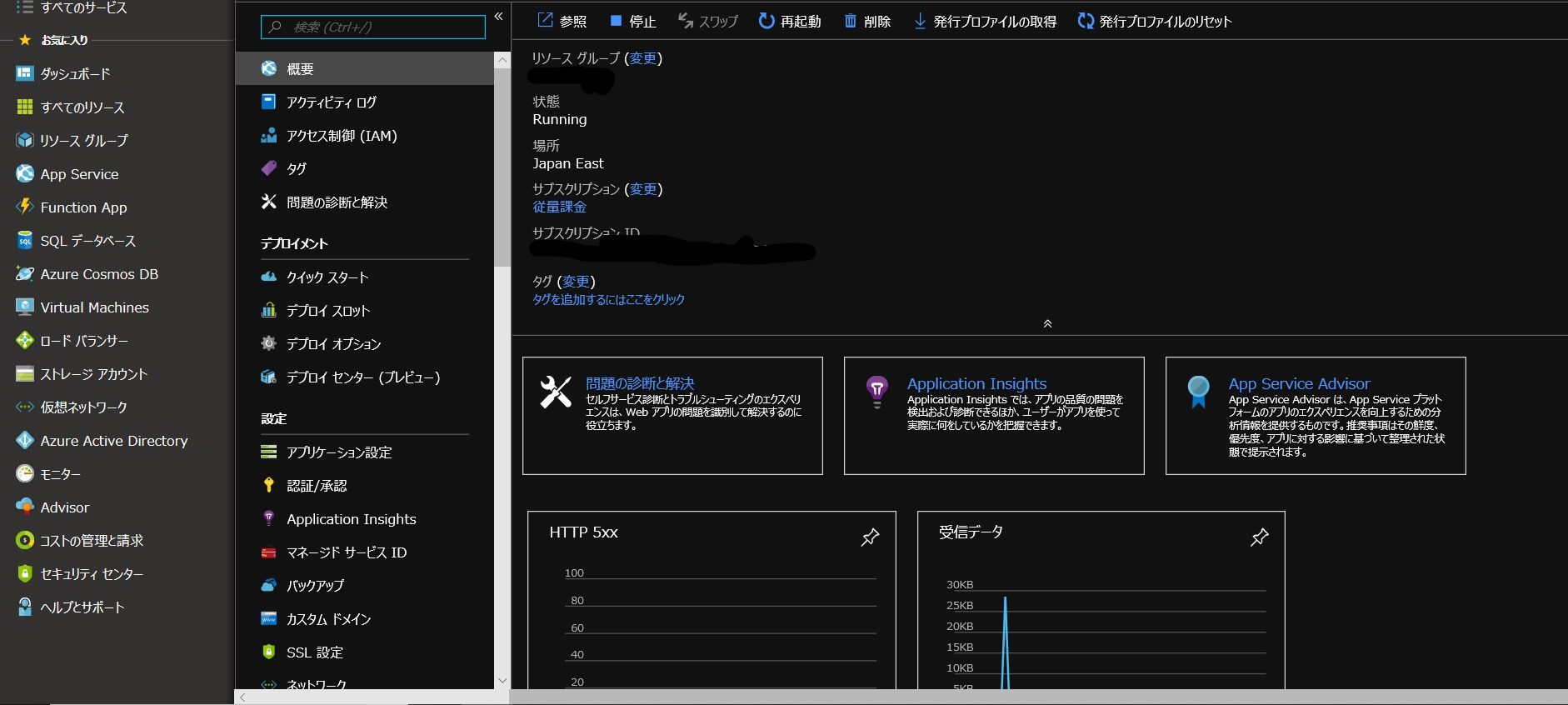Viewport: 1568px width, 705px height.
Task: Open デプロイ センター (プレビュー) menu item
Action: pyautogui.click(x=365, y=377)
